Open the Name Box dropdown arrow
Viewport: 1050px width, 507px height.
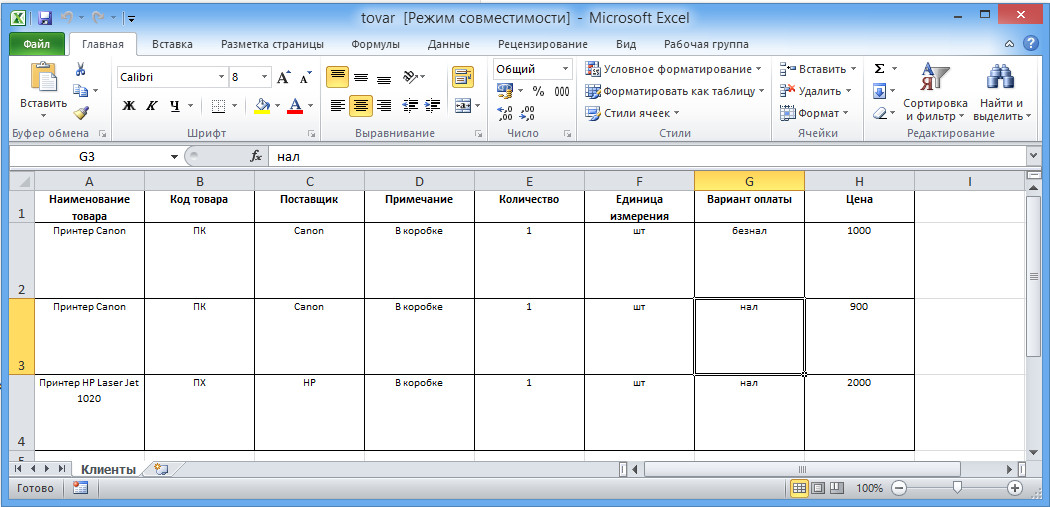pos(175,157)
